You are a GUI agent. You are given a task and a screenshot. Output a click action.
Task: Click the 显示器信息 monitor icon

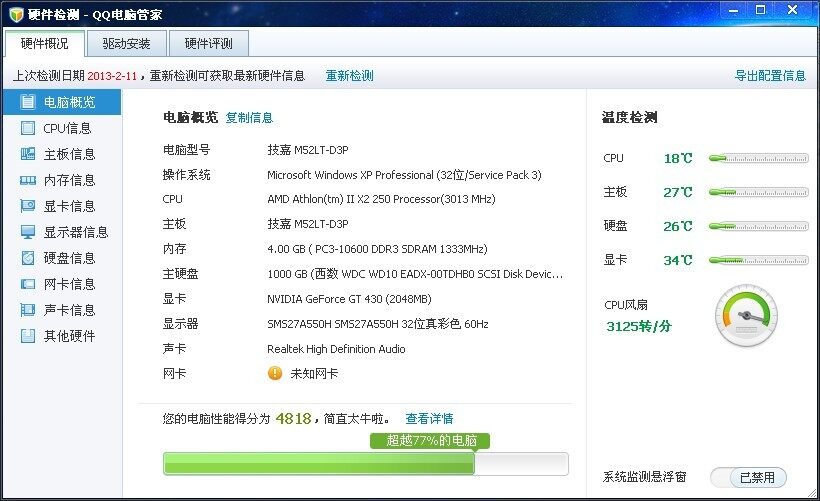click(28, 232)
